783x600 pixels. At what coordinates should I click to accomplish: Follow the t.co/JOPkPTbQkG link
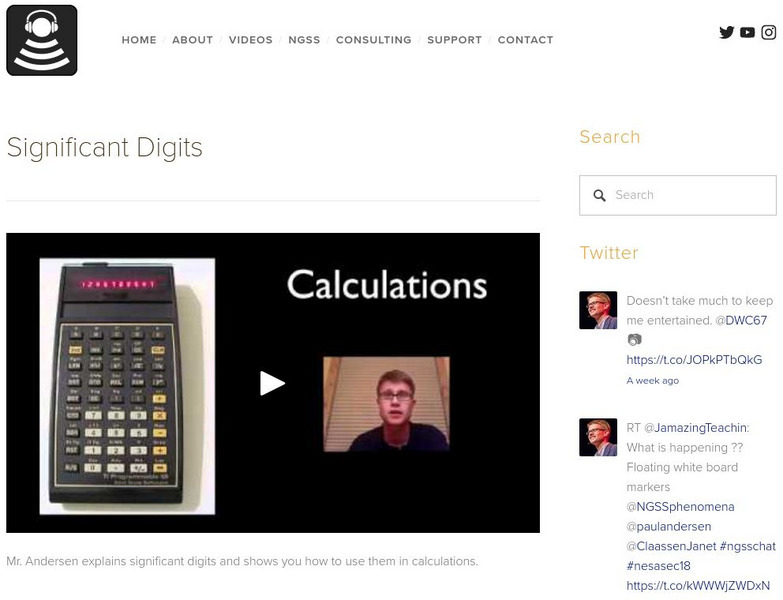tap(694, 360)
